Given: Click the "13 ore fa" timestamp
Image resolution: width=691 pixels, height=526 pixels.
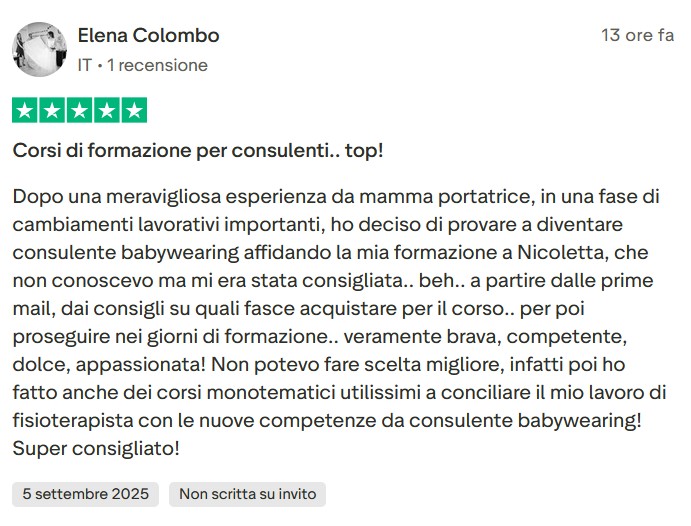Looking at the screenshot, I should pos(637,36).
